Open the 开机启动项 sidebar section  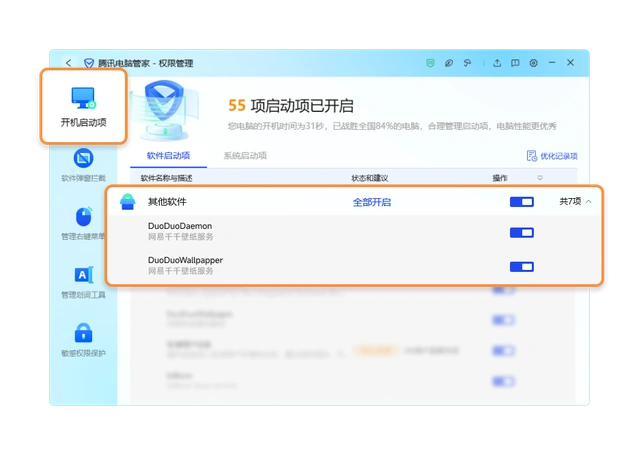point(83,106)
